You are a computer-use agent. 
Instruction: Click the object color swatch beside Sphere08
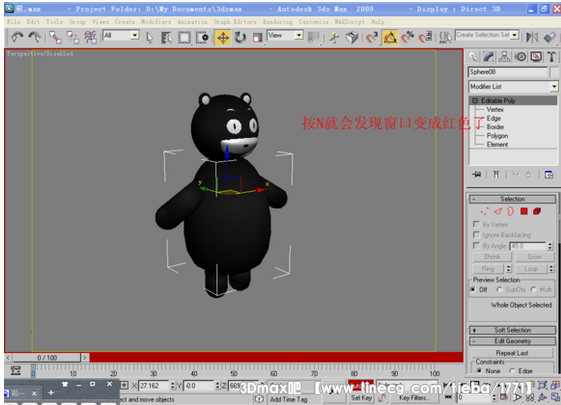pos(554,72)
